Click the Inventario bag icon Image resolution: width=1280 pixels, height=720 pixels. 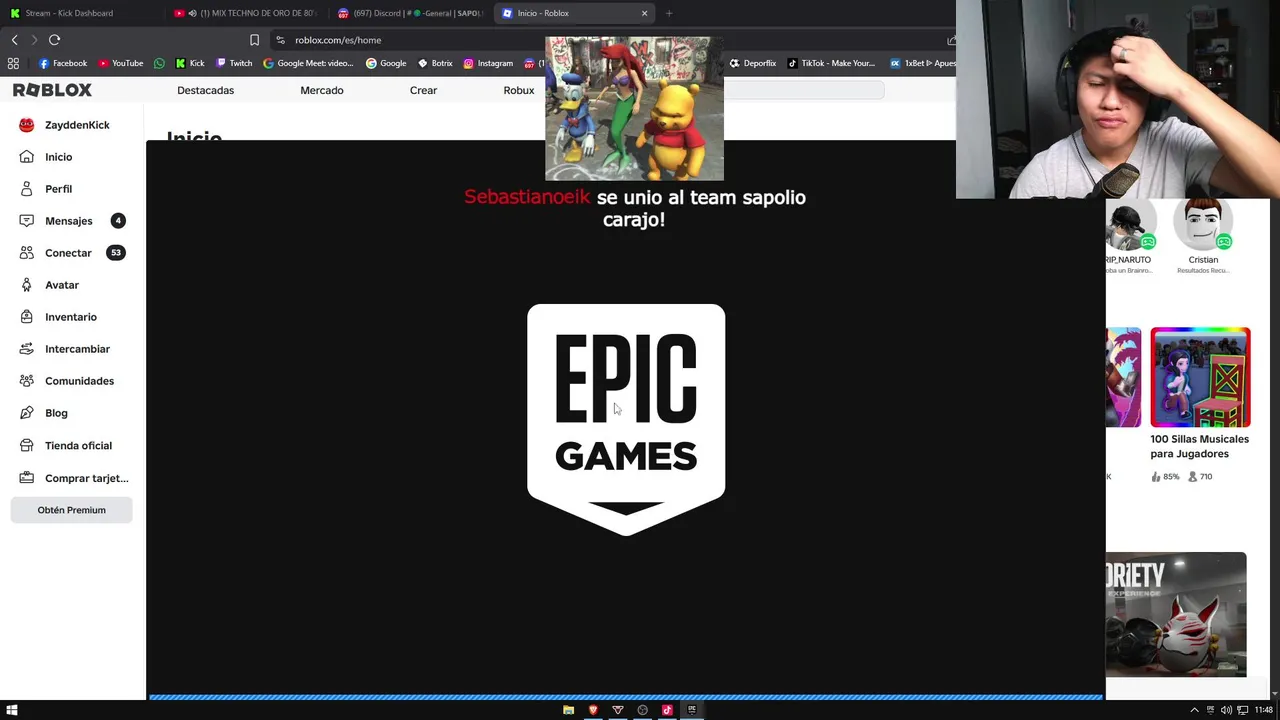tap(26, 317)
